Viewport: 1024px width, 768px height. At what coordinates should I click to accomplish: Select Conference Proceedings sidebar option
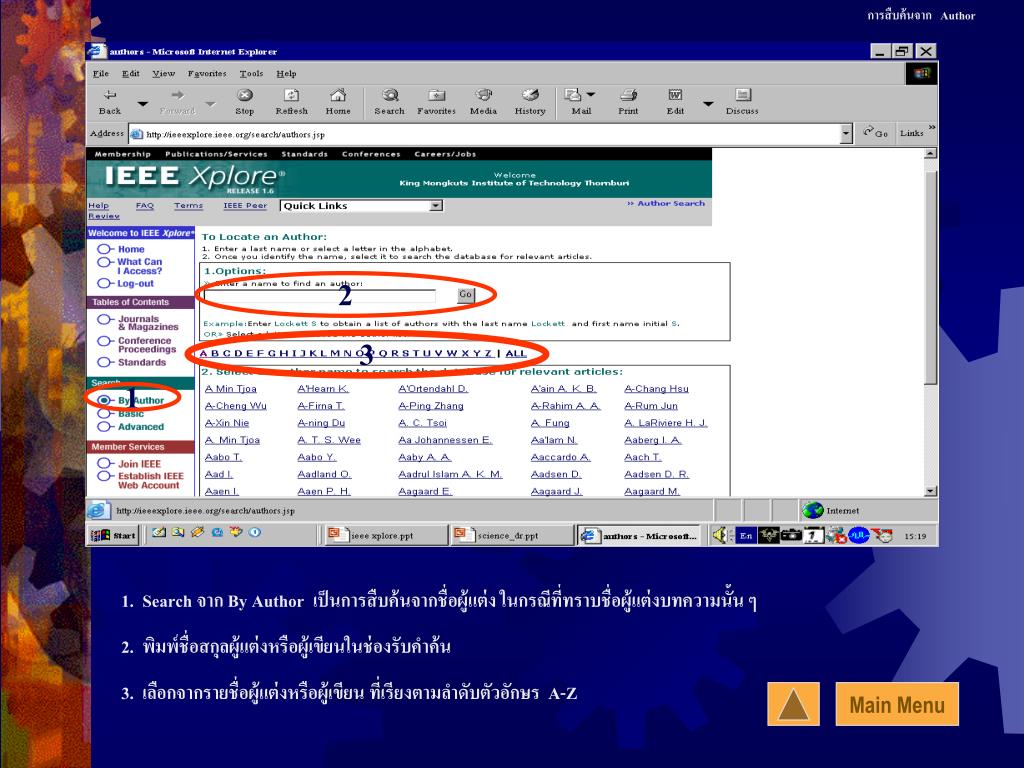pos(104,341)
